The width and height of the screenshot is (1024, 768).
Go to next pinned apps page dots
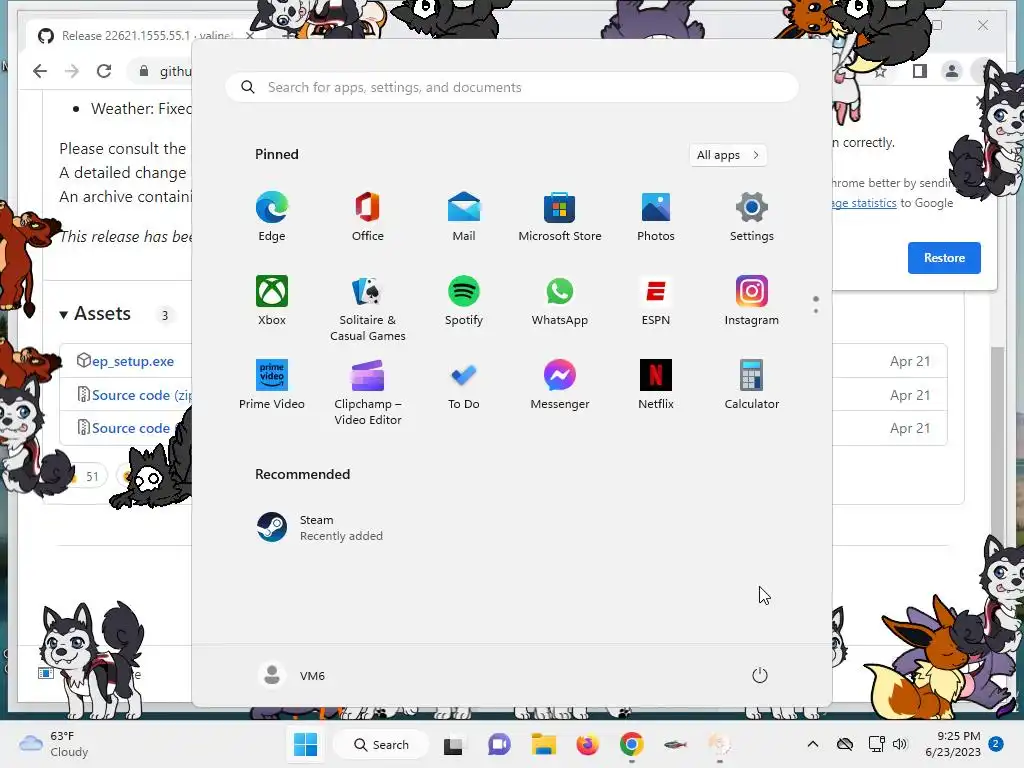pyautogui.click(x=816, y=304)
